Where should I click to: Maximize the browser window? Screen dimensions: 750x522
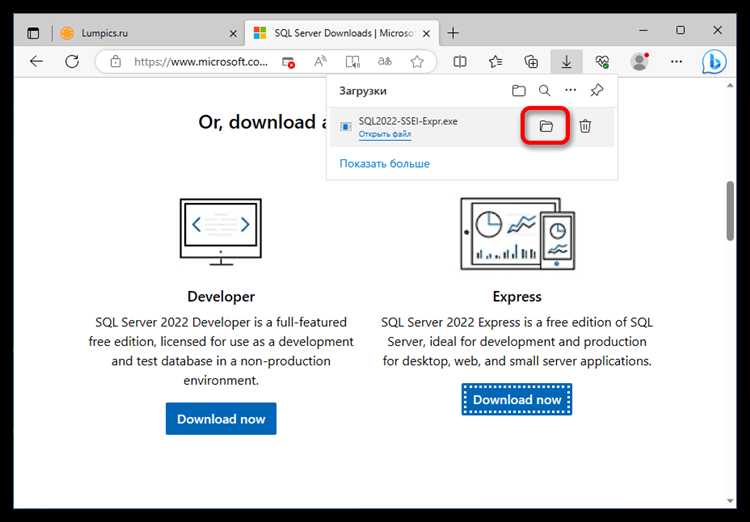pos(680,30)
